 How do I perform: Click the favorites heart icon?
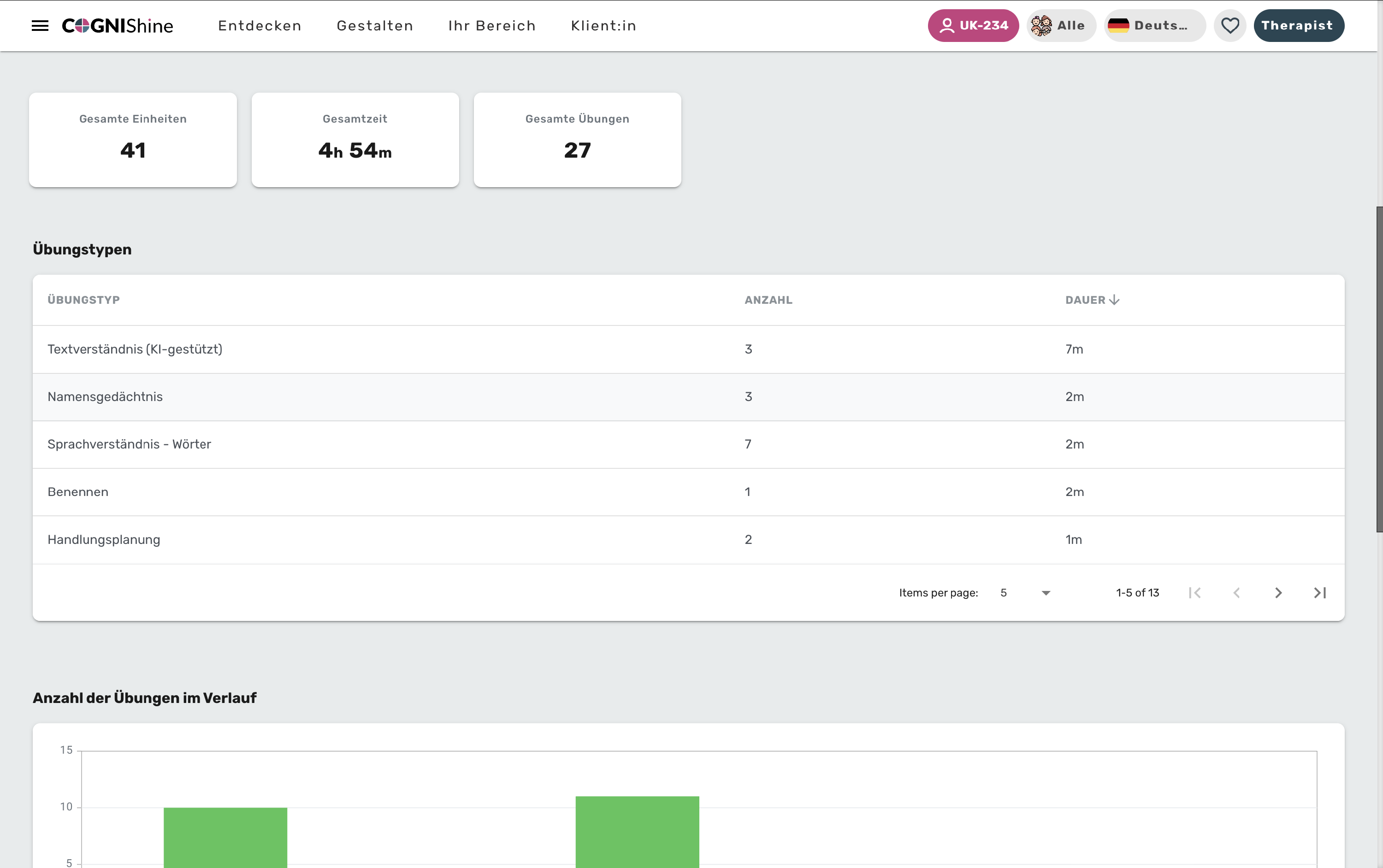click(x=1229, y=26)
